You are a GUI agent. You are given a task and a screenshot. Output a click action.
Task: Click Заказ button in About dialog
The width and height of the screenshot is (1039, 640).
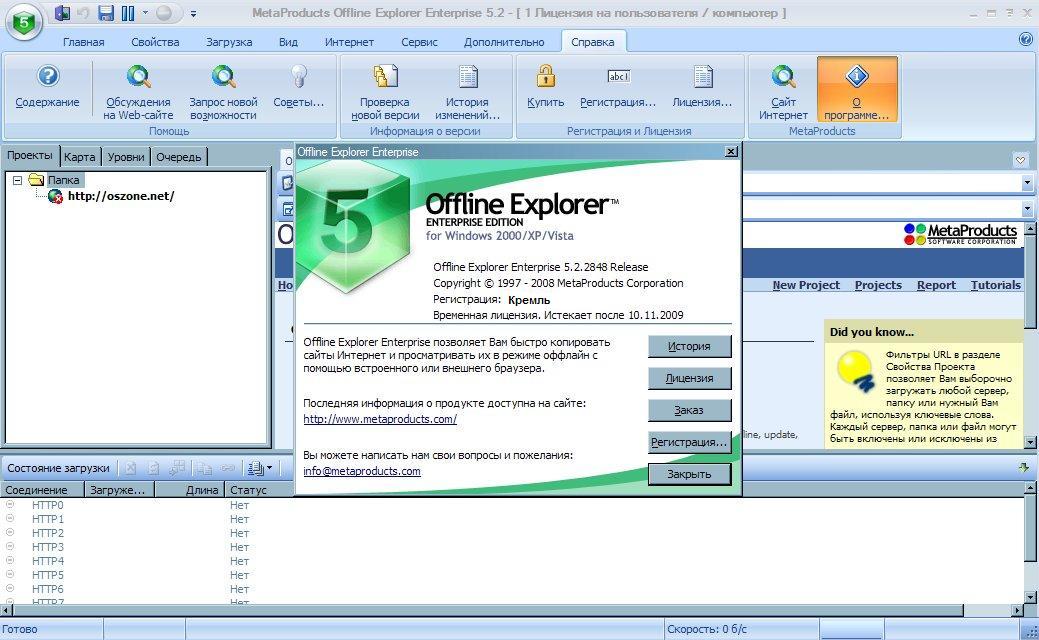pos(689,410)
